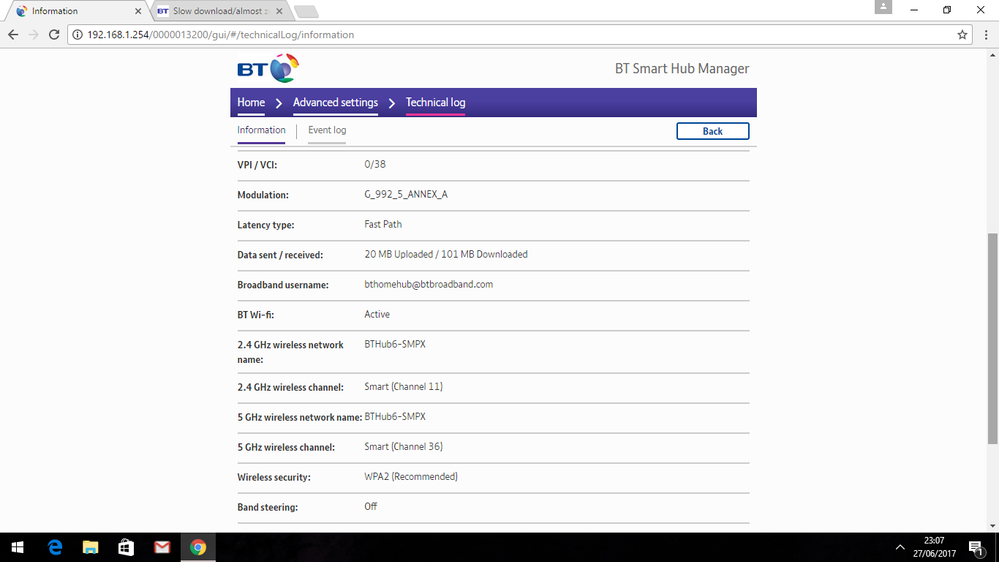Select modulation value G_992_5_ANNEX_A
Viewport: 999px width, 562px height.
tap(406, 194)
